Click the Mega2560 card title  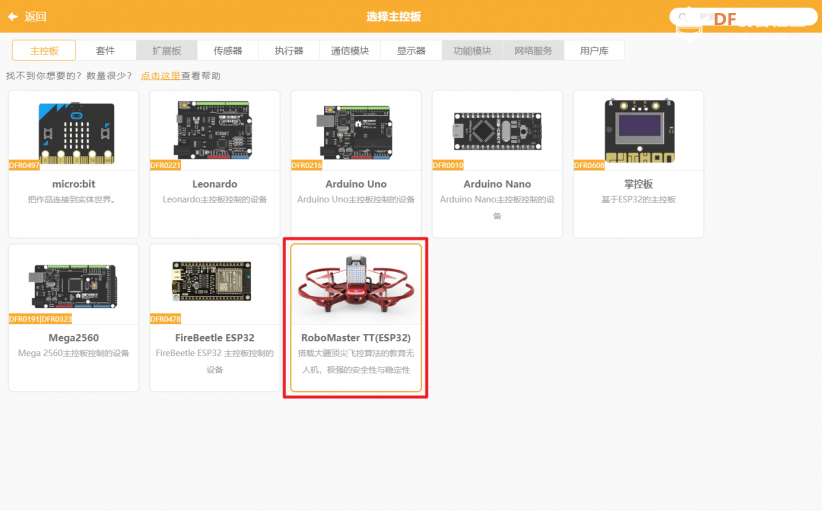tap(73, 338)
